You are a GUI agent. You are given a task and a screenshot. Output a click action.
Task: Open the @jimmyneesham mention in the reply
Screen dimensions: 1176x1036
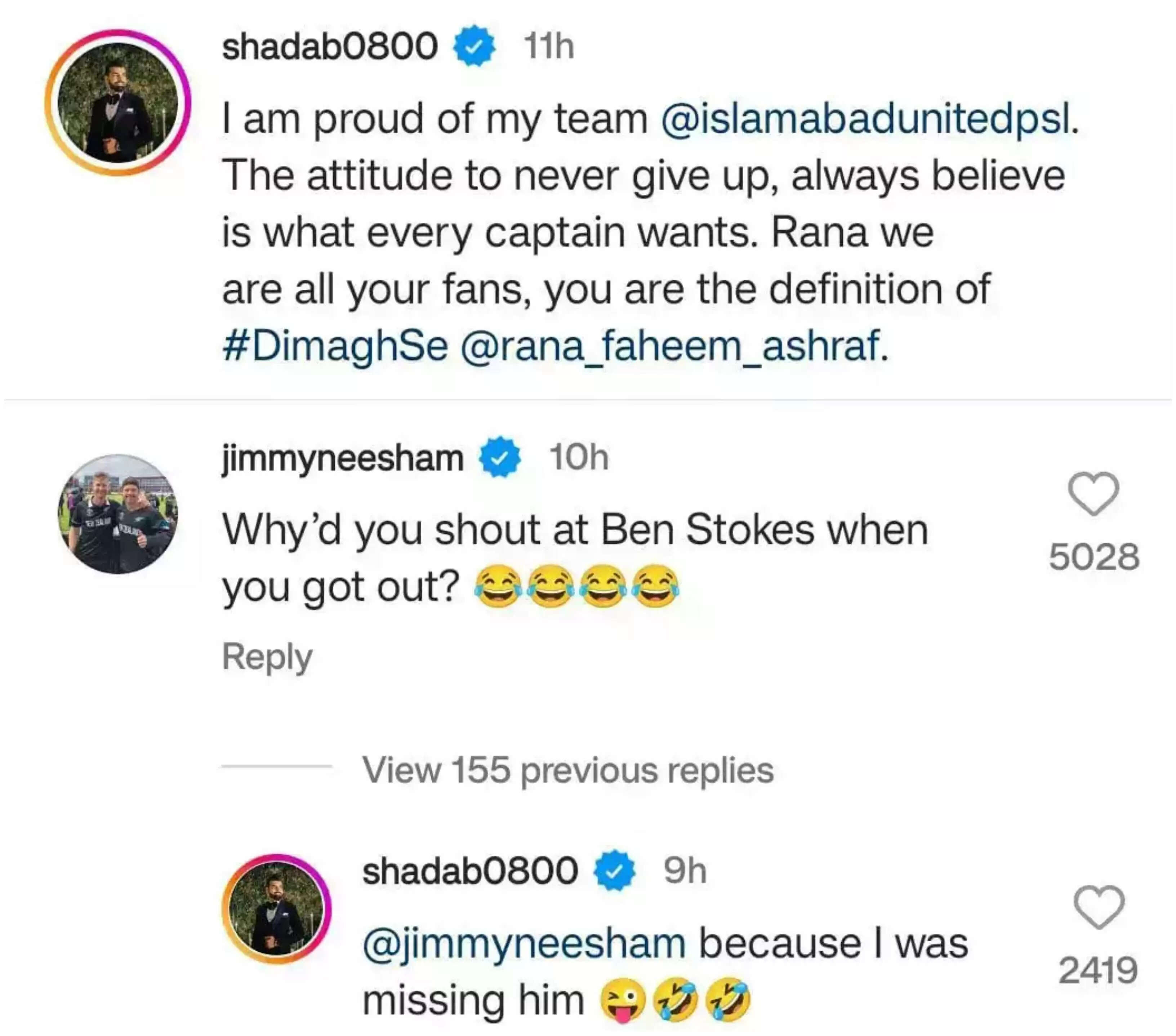point(524,943)
